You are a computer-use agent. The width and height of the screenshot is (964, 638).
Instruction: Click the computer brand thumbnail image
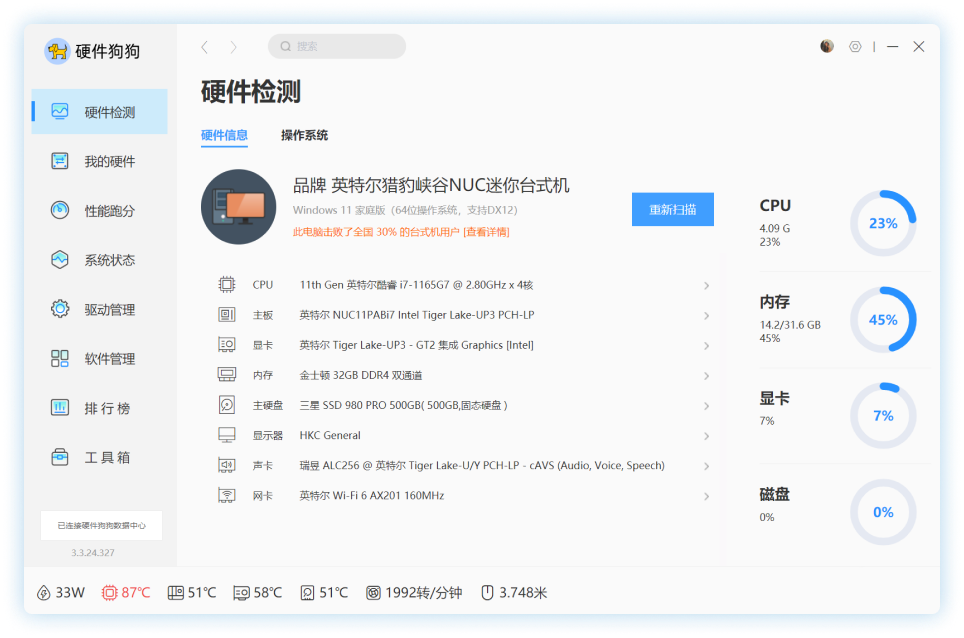click(x=239, y=207)
